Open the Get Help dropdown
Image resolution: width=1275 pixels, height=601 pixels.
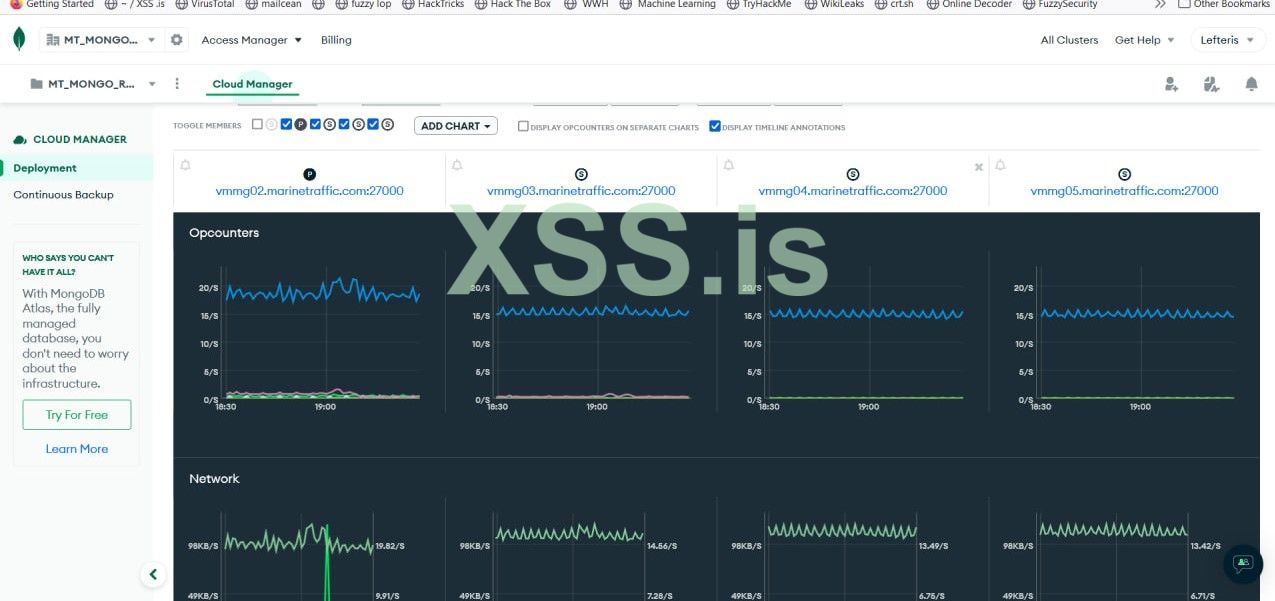[1144, 40]
